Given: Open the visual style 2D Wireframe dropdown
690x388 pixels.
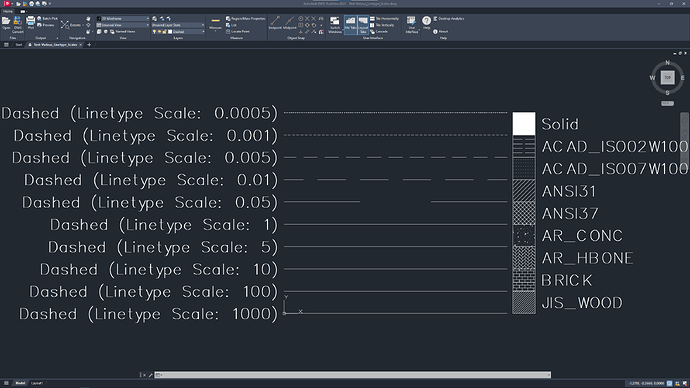Looking at the screenshot, I should coord(123,18).
